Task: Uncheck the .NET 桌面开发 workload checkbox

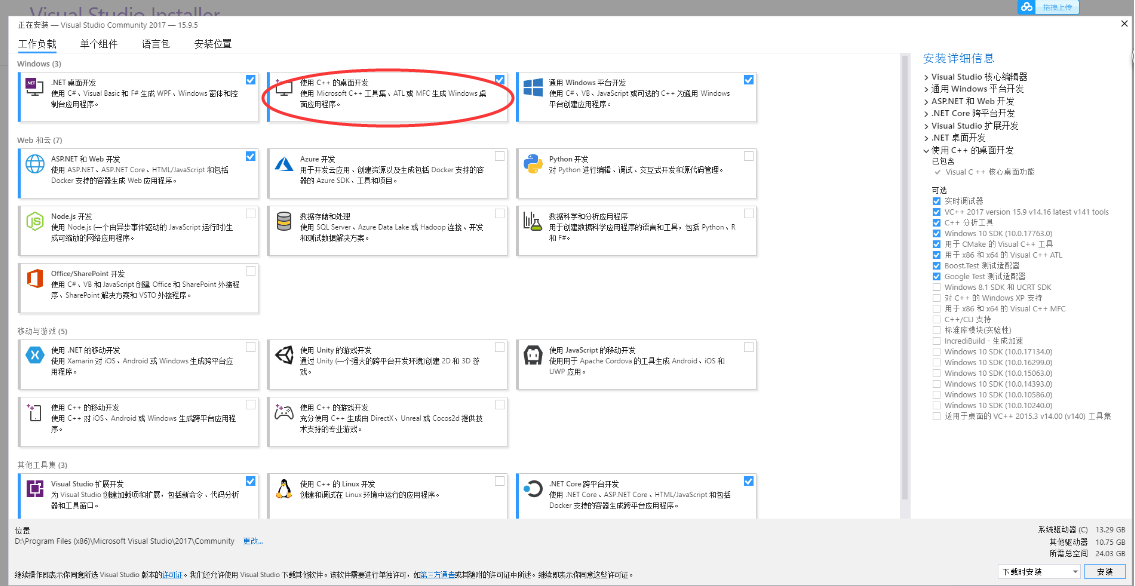Action: (x=250, y=80)
